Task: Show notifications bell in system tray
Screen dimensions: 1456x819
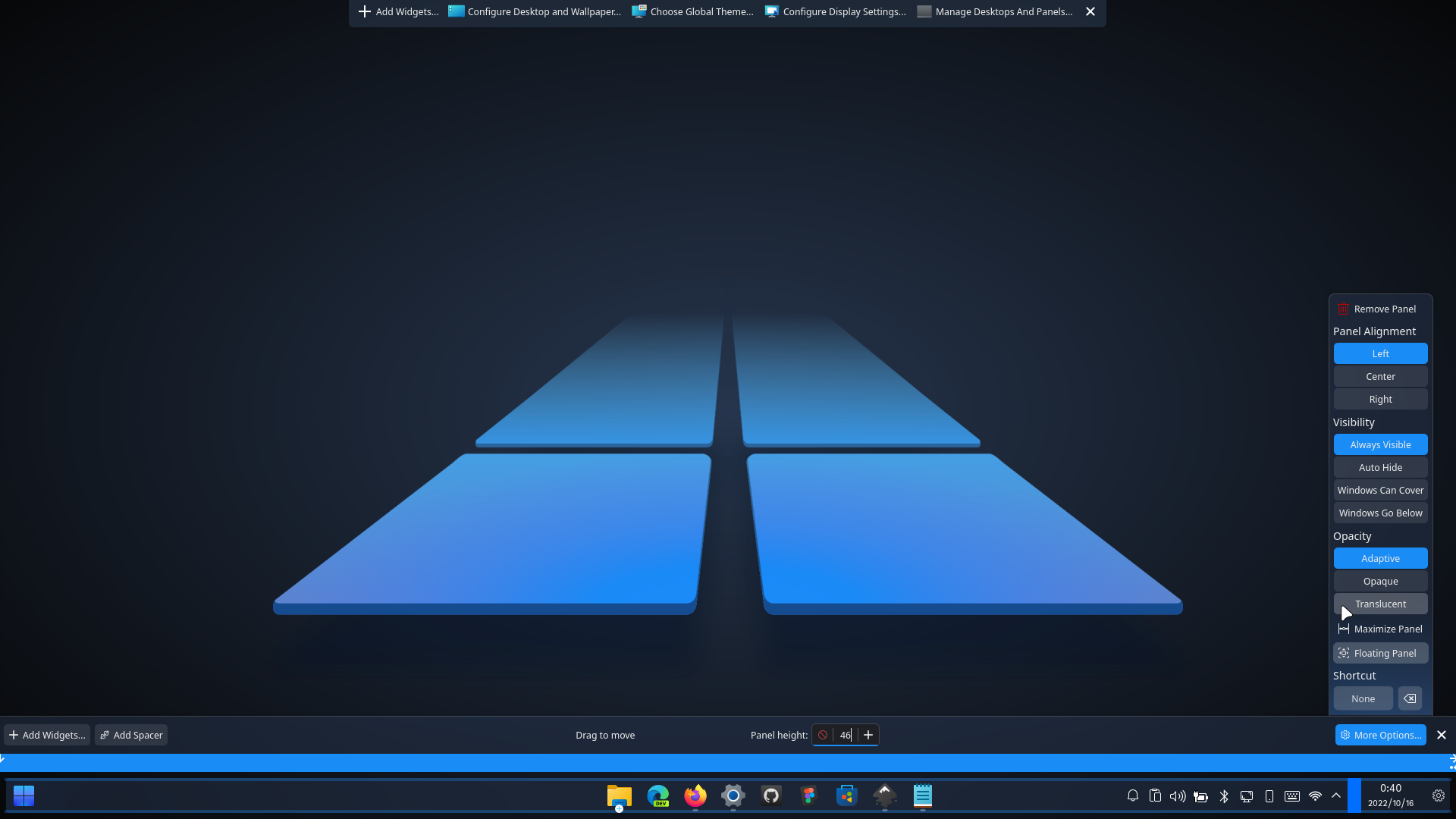Action: pos(1133,795)
